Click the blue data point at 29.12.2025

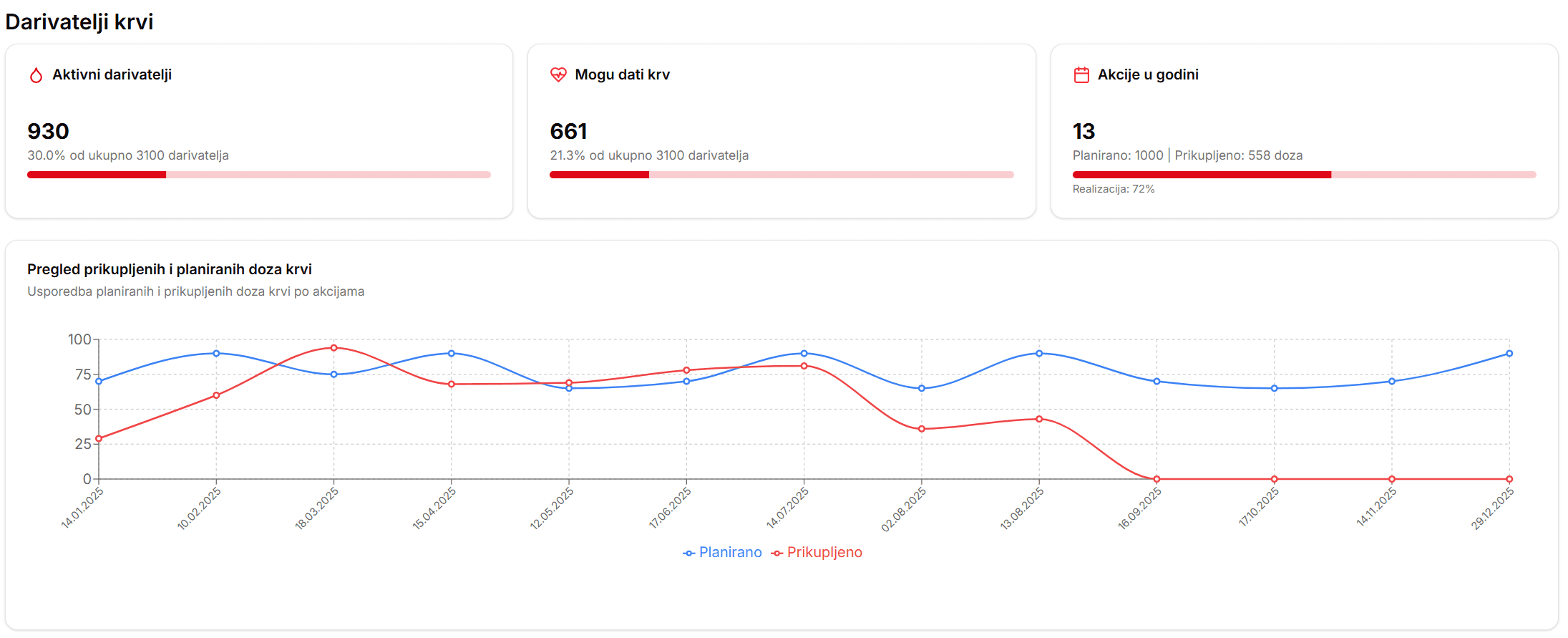1509,353
